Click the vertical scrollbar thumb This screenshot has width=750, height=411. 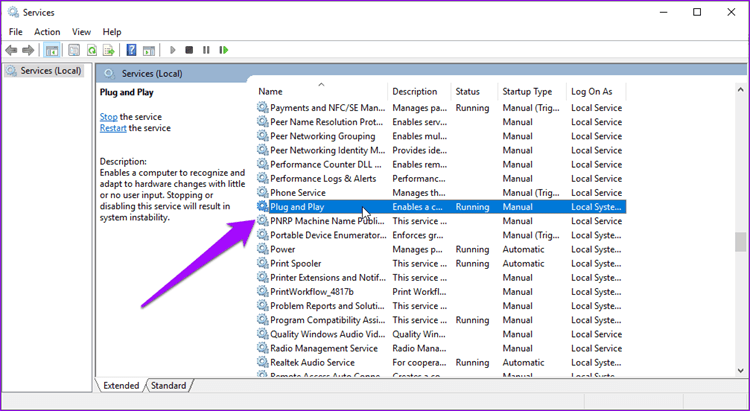pos(741,242)
